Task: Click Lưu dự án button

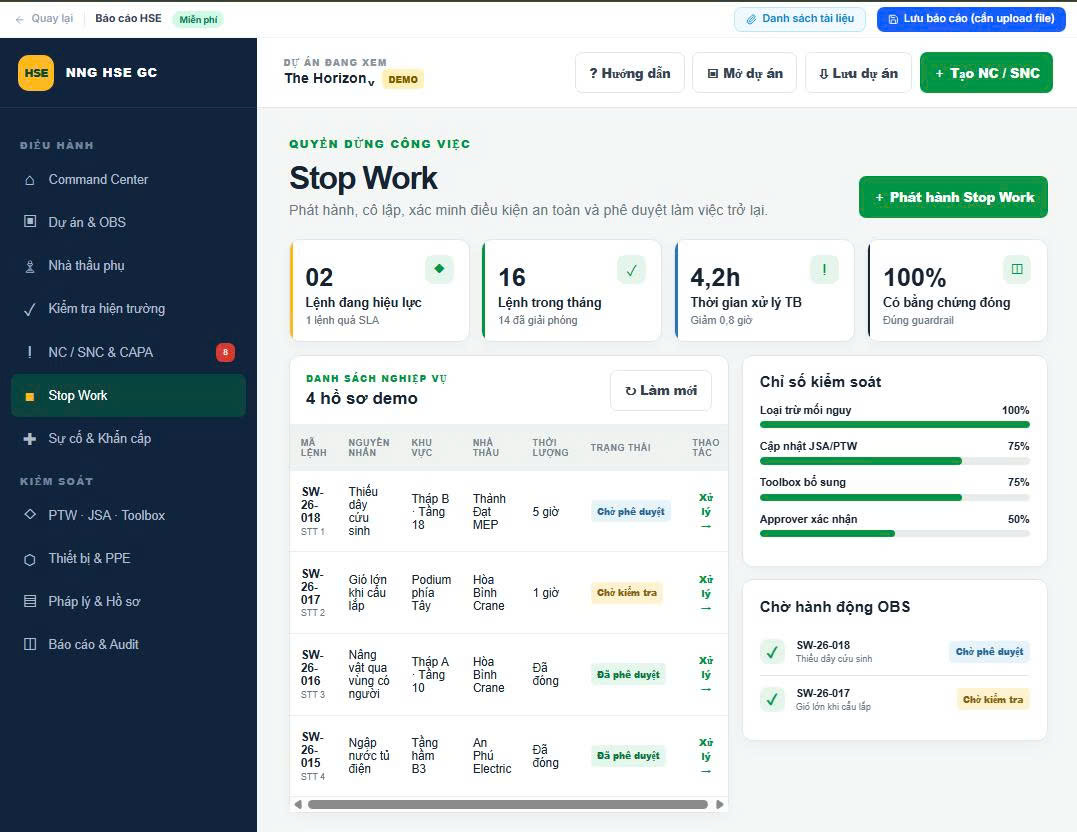Action: coord(859,73)
